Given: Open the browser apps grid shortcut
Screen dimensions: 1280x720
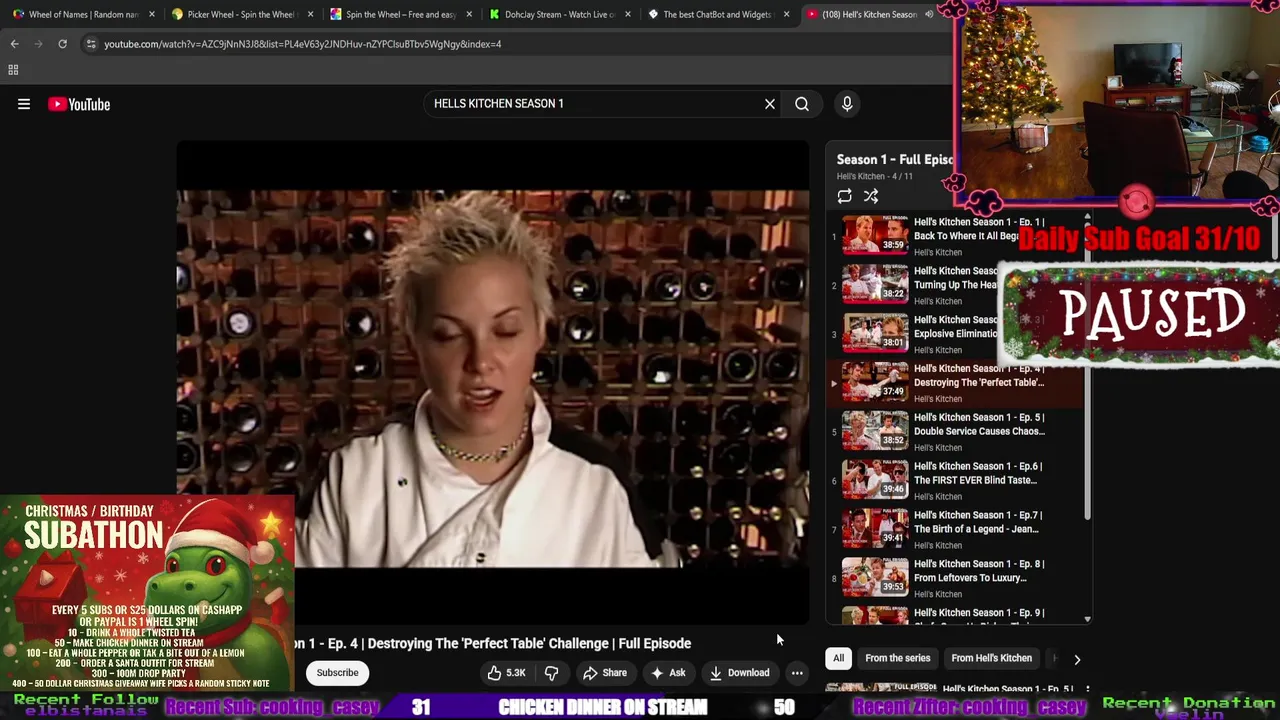Looking at the screenshot, I should [13, 70].
